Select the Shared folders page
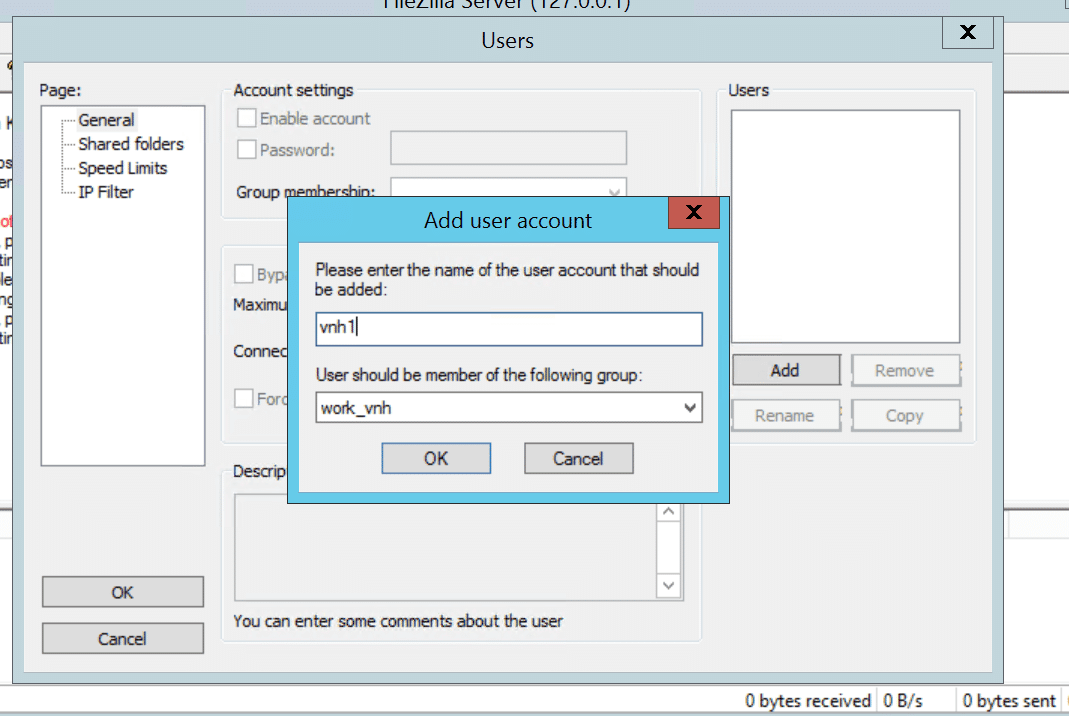The image size is (1069, 716). tap(130, 144)
